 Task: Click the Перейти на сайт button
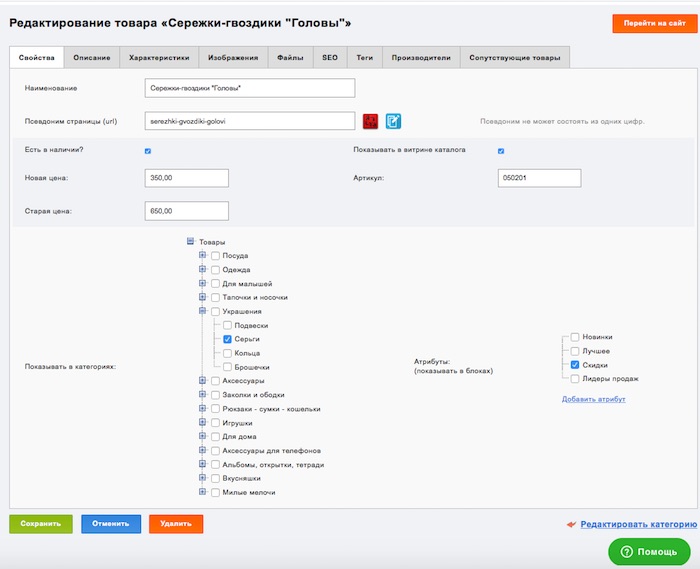pos(654,23)
